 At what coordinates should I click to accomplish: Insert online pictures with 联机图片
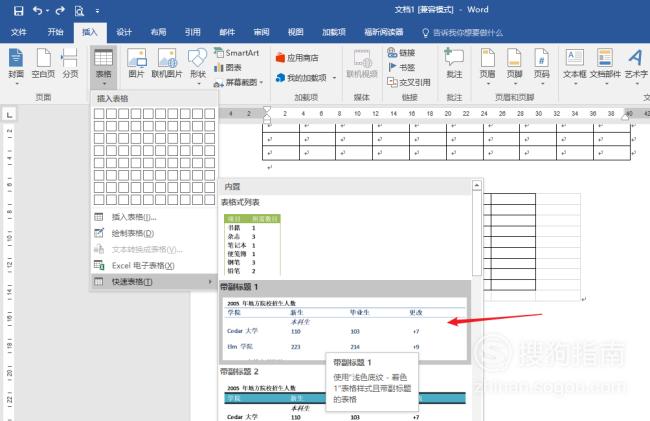(167, 63)
